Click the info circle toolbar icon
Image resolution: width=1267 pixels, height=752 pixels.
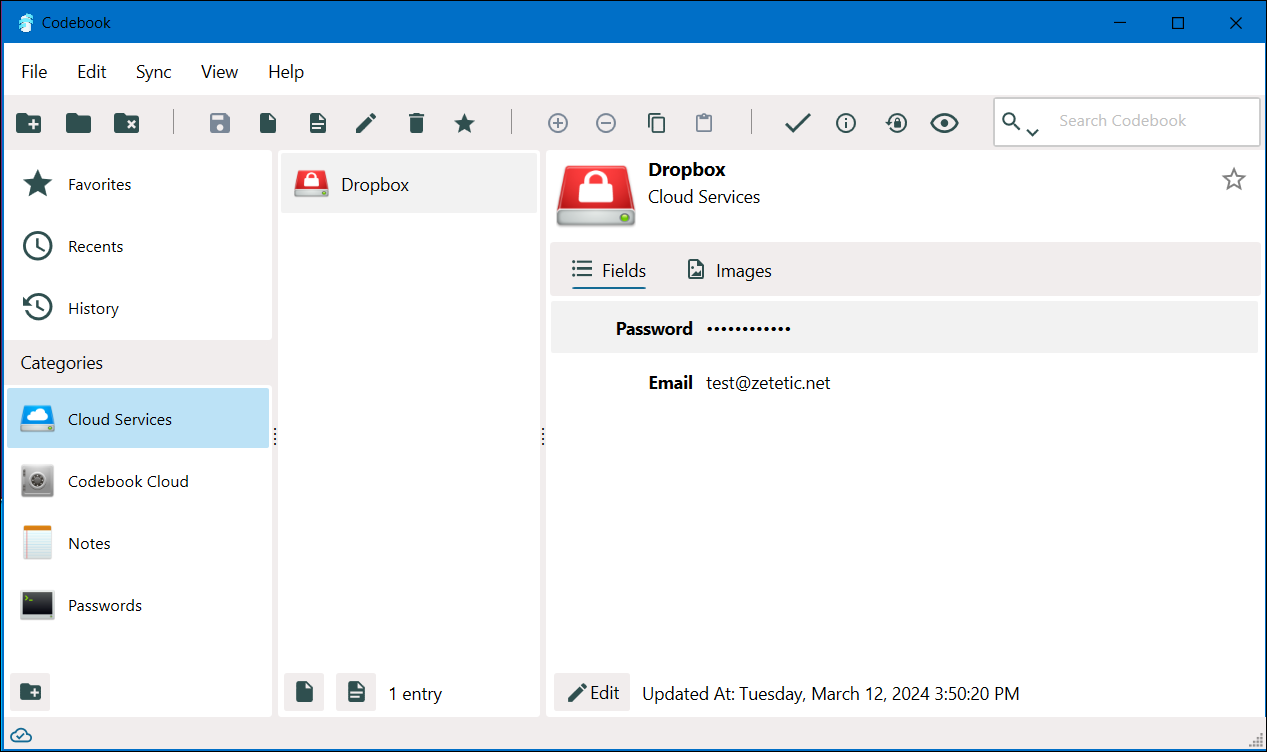pyautogui.click(x=846, y=123)
